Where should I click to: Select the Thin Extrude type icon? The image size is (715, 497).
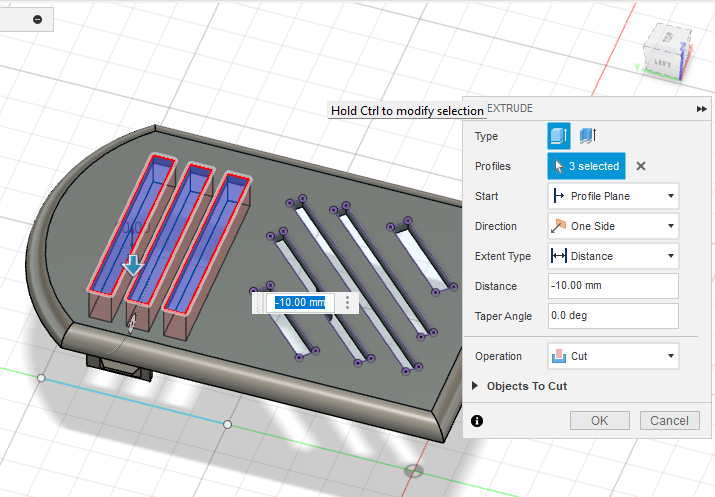[x=588, y=136]
